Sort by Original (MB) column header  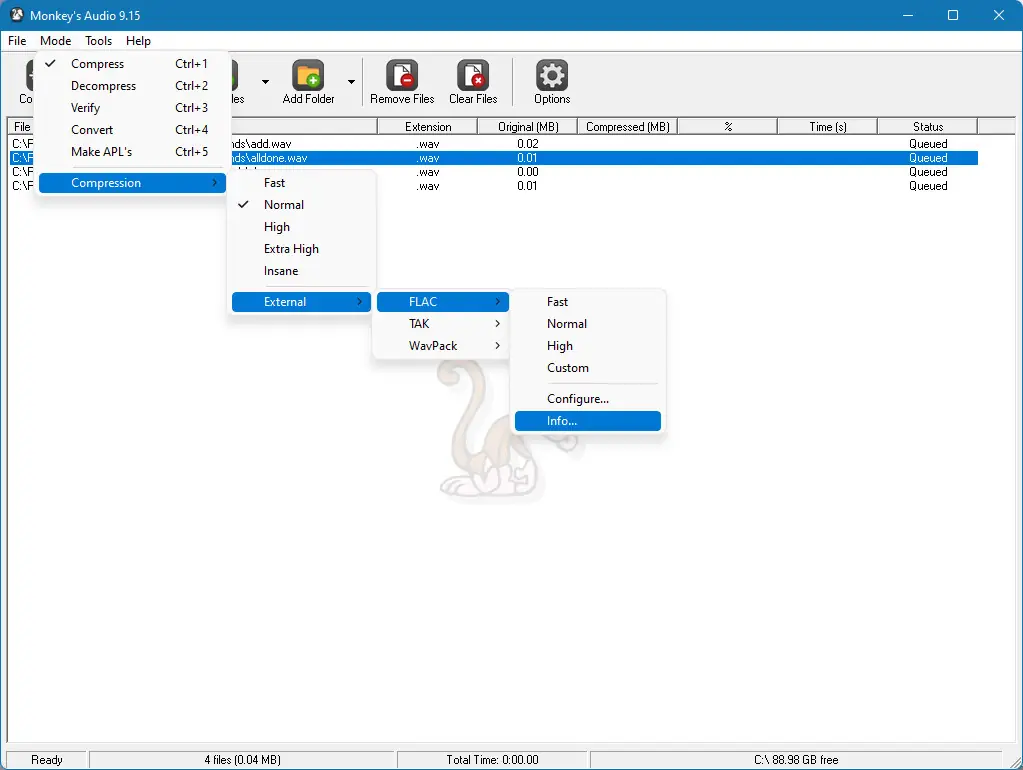click(x=528, y=127)
